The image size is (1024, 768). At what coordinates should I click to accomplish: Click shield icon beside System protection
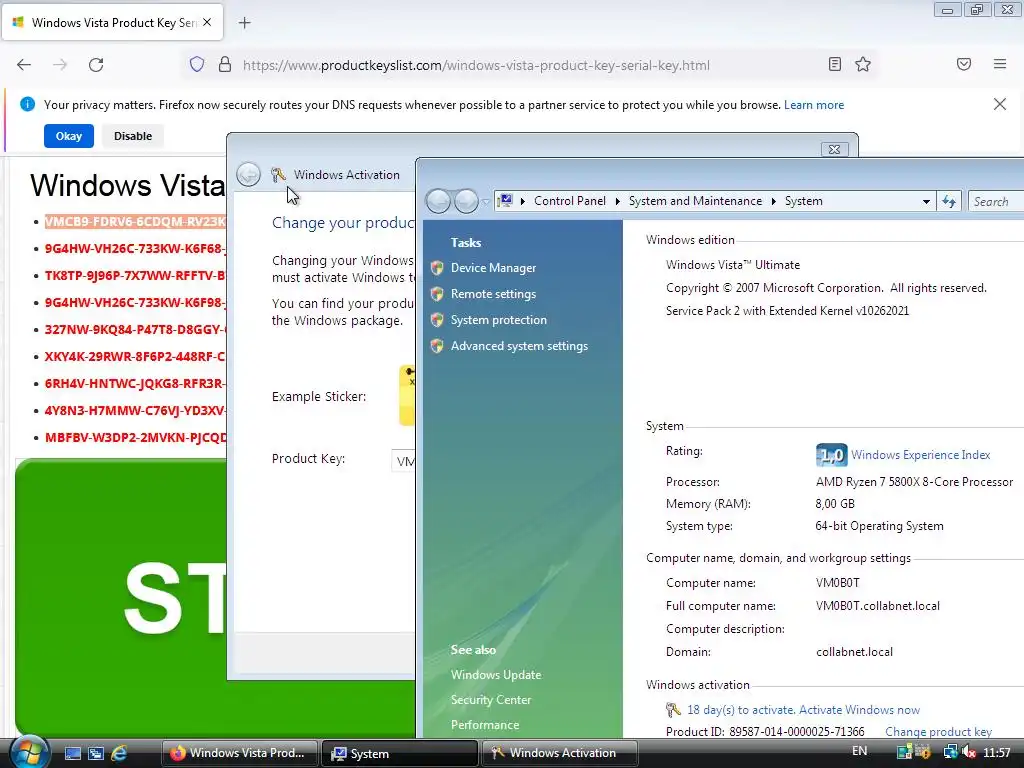(x=437, y=320)
